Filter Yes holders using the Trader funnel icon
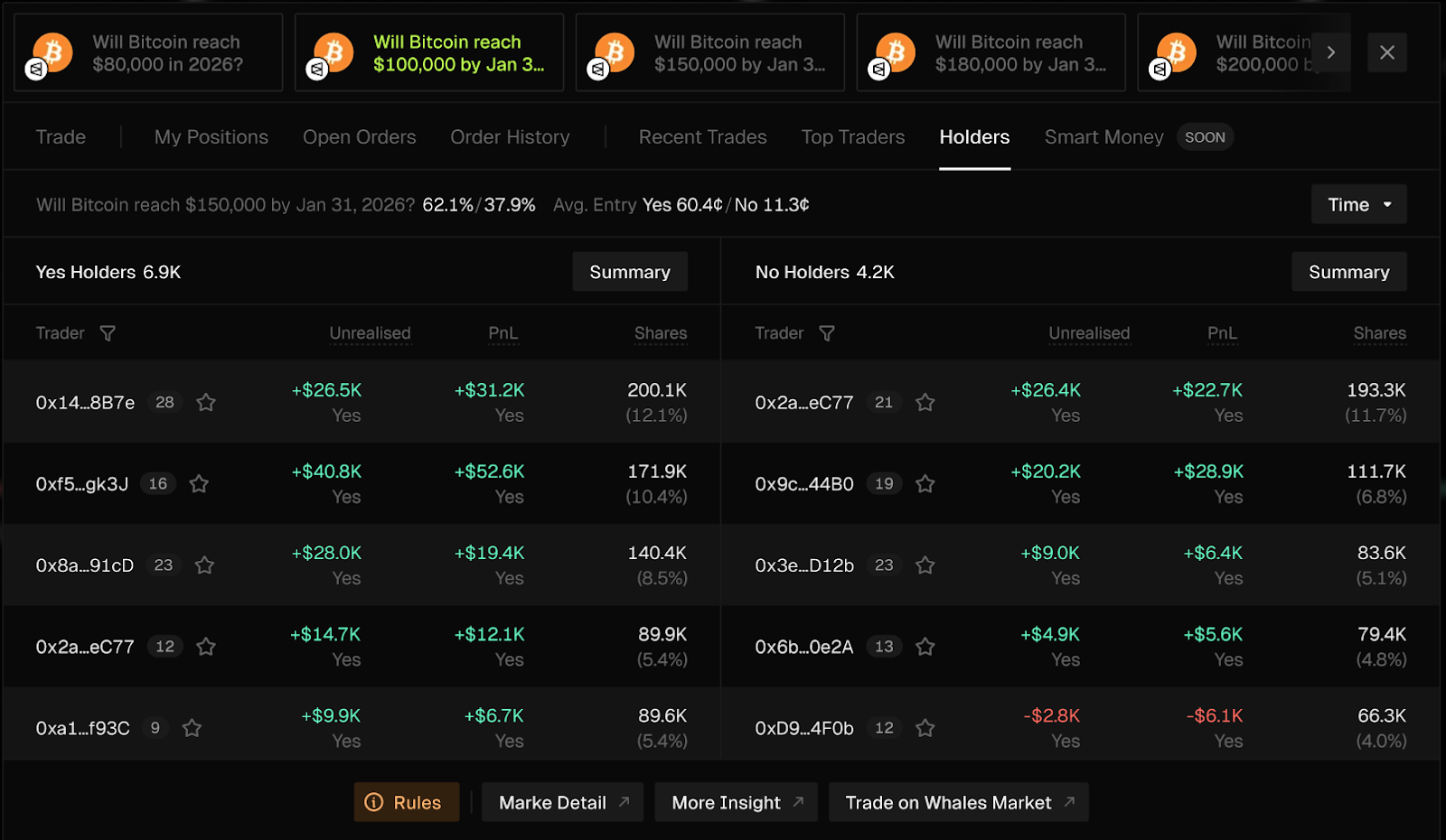Screen dimensions: 1446x840 click(108, 333)
